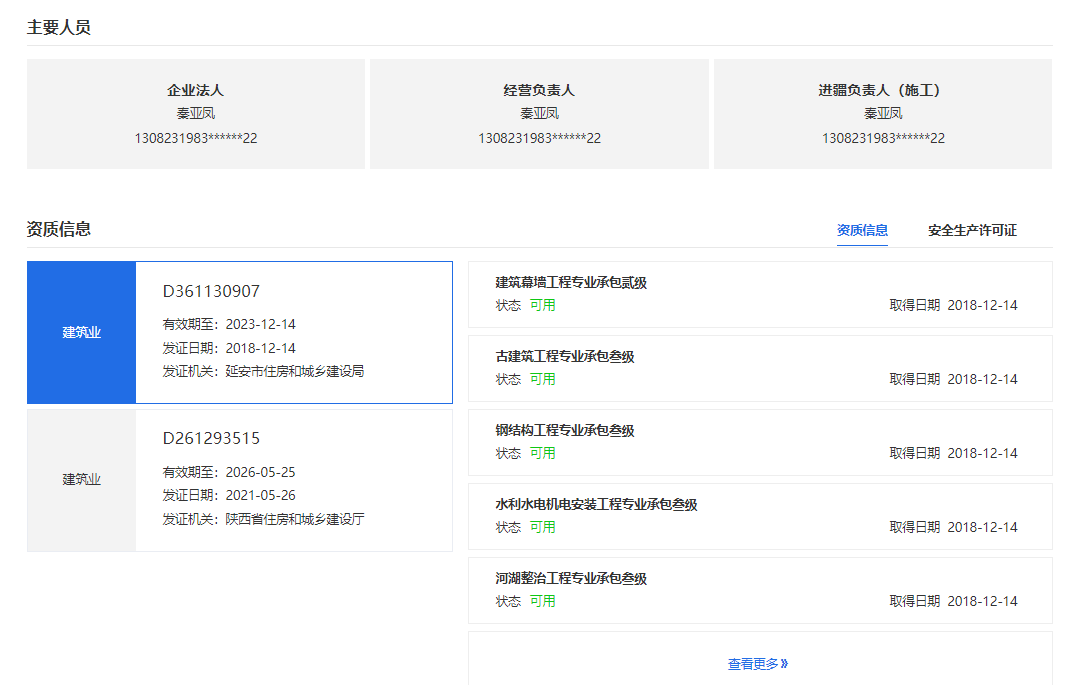Open 钢结构工程专业承包叁级 qualification entry
This screenshot has width=1077, height=687.
coord(565,431)
